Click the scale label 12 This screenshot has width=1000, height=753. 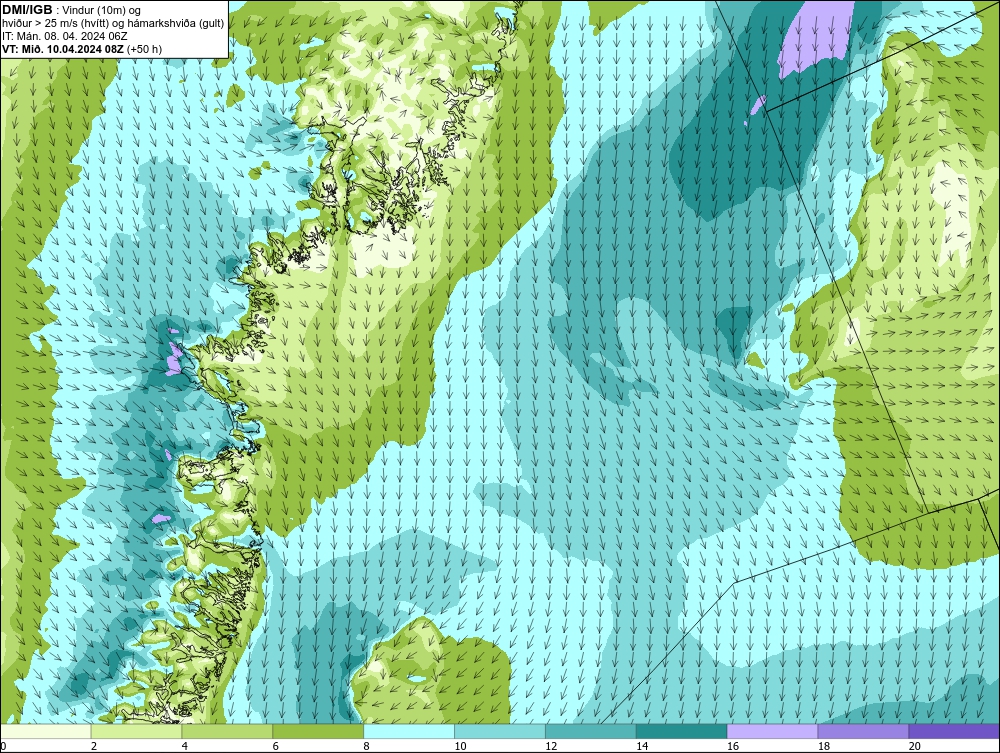[x=551, y=746]
